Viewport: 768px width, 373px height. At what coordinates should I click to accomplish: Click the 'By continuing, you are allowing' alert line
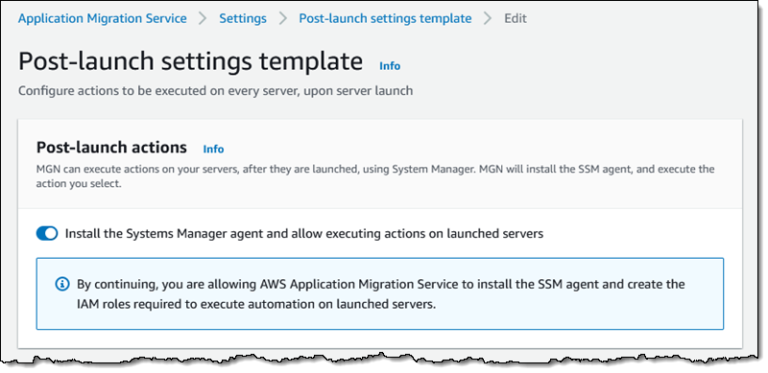[x=381, y=284]
